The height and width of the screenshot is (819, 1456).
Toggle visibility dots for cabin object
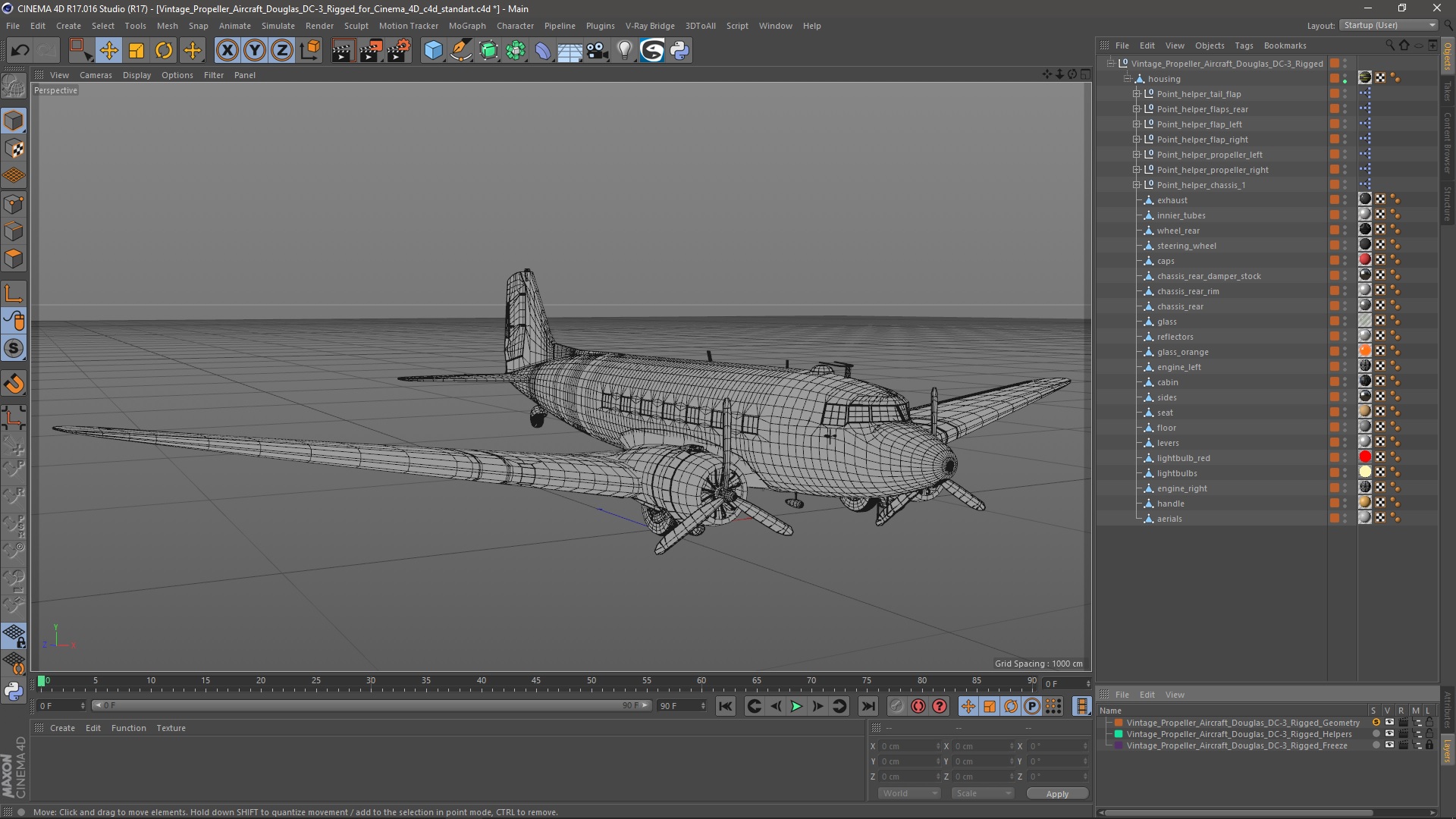(1345, 382)
